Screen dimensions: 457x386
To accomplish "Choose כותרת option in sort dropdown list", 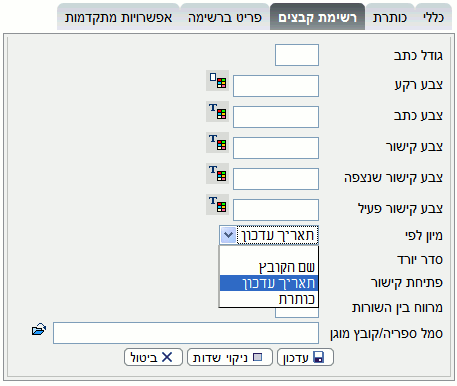I will click(269, 299).
